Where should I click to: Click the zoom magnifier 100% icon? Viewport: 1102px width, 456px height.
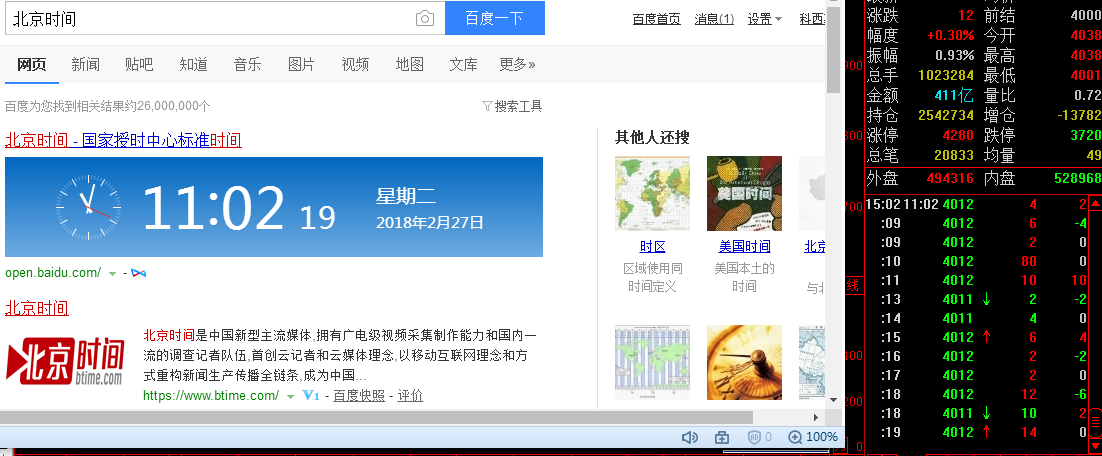795,437
